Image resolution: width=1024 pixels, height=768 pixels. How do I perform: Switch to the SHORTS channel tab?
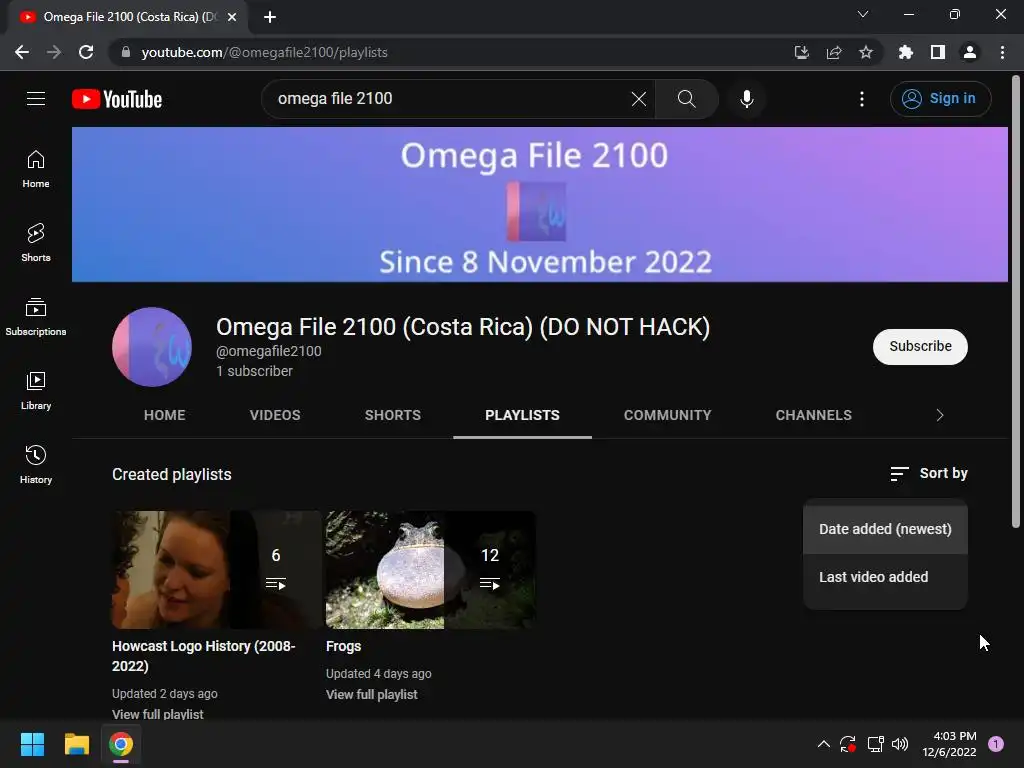click(x=392, y=415)
